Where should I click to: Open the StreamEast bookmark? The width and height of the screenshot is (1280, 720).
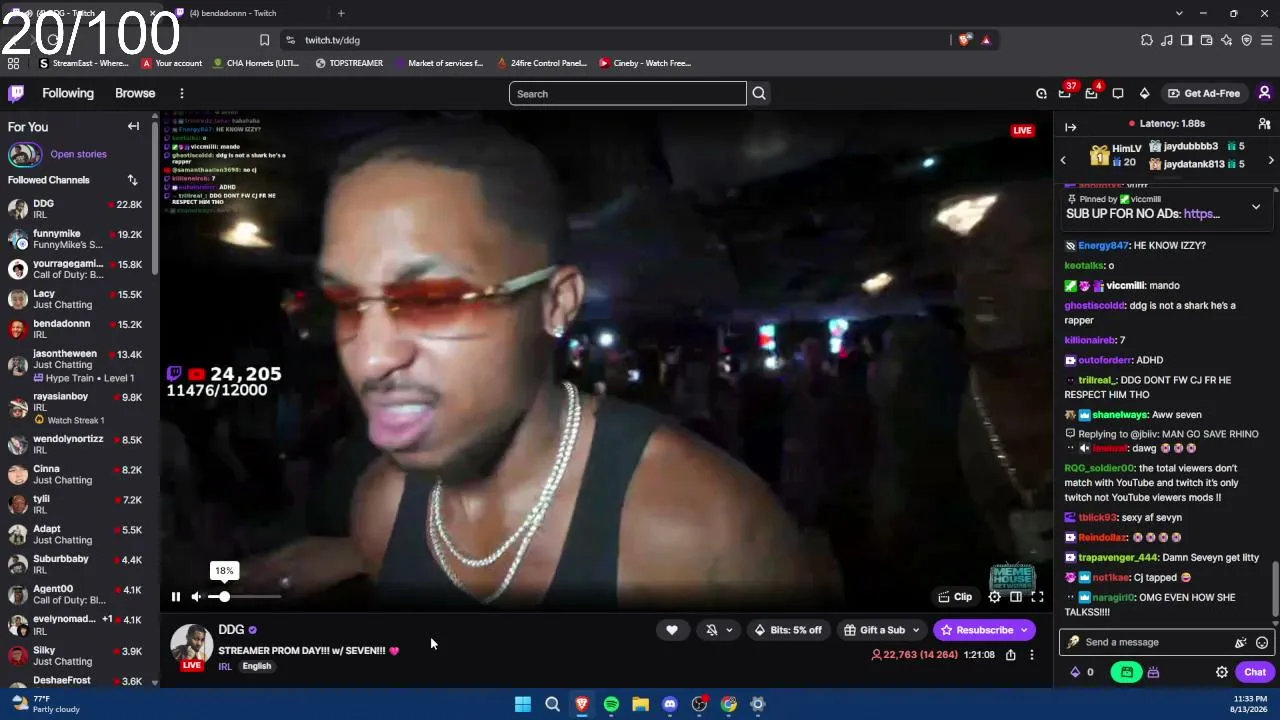tap(84, 63)
